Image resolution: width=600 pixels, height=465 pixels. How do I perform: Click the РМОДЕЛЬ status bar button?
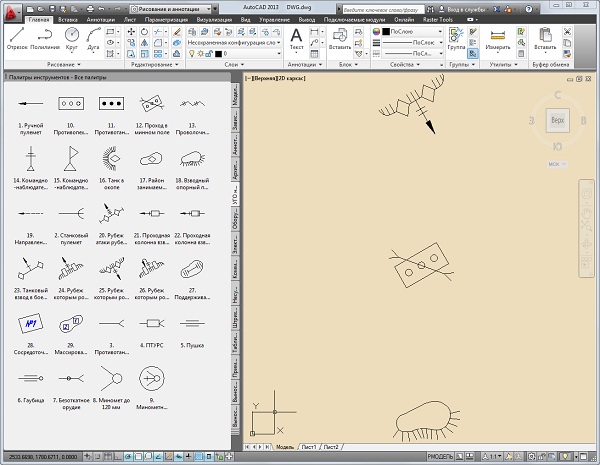tap(441, 456)
